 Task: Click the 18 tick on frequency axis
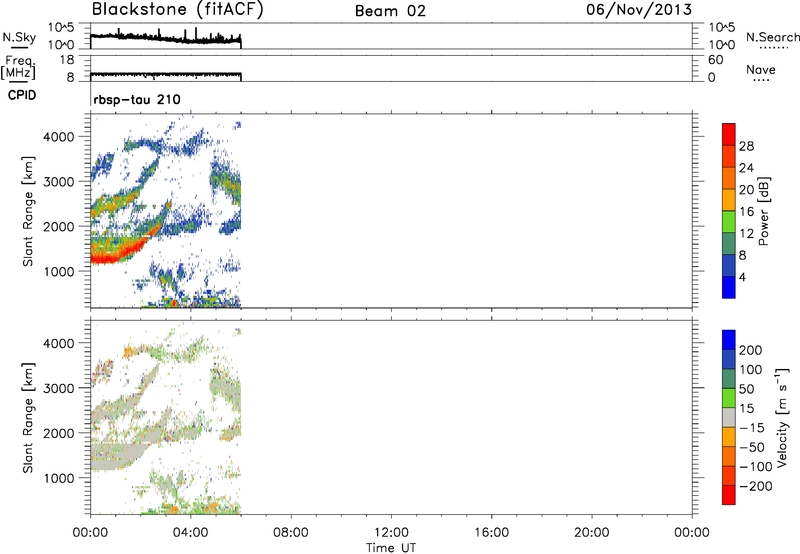tap(67, 60)
